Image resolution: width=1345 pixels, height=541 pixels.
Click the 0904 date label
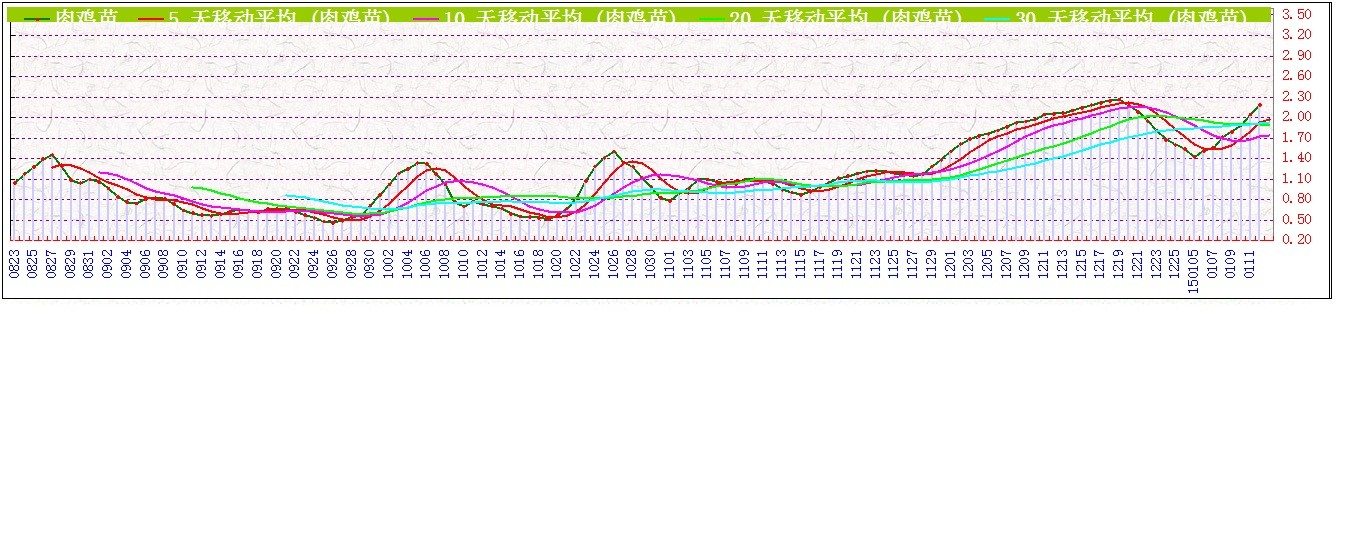(x=127, y=263)
